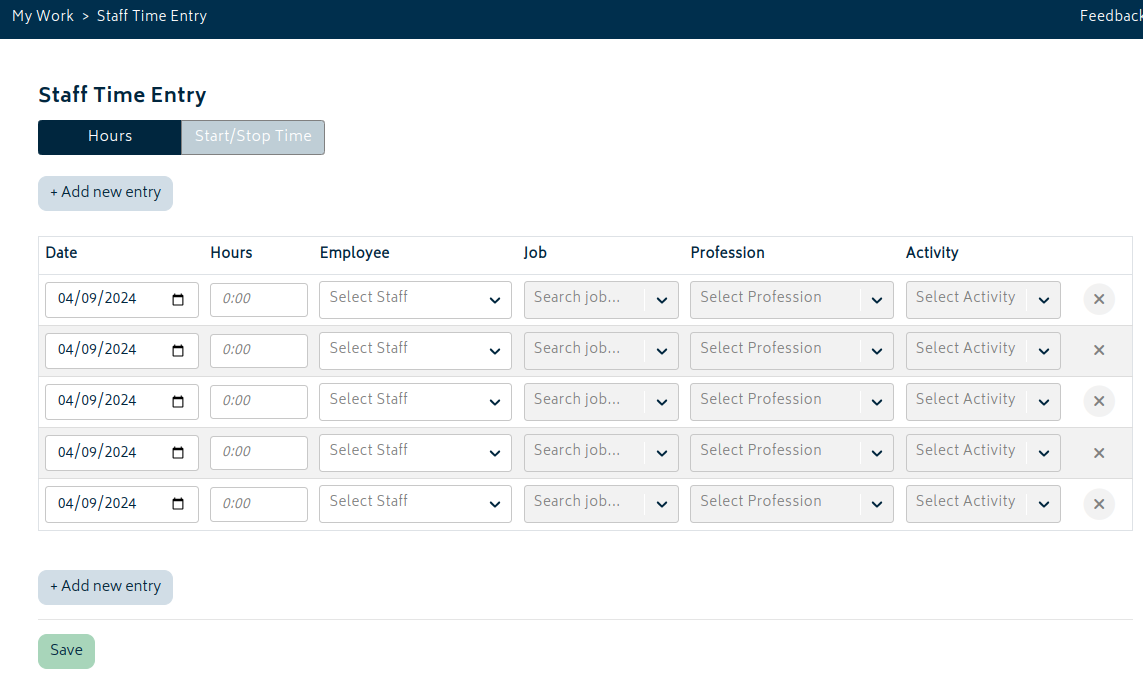Viewport: 1143px width, 677px height.
Task: Delete the second entry using its X icon
Action: point(1098,350)
